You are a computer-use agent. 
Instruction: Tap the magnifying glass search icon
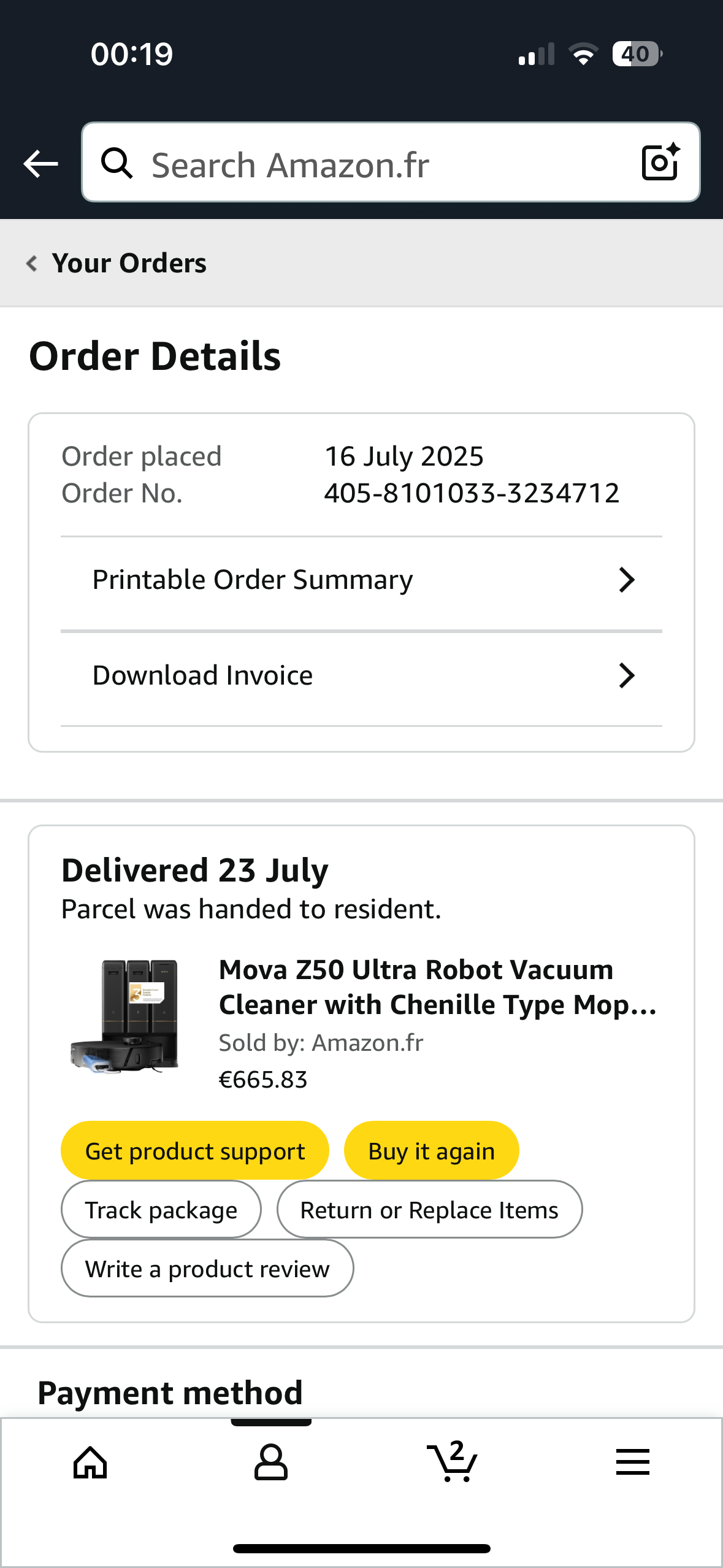coord(117,163)
